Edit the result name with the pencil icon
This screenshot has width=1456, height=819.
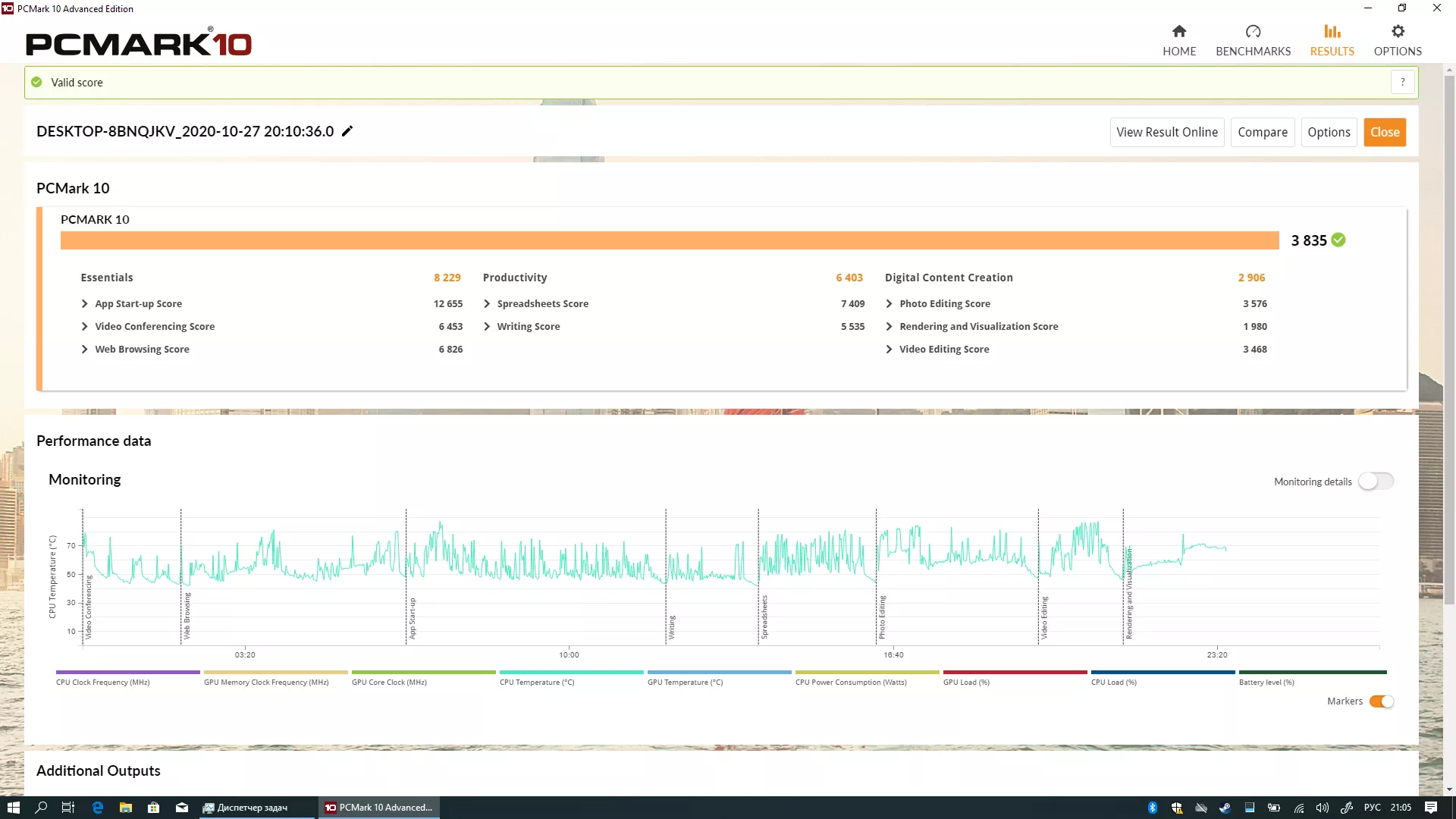[347, 131]
